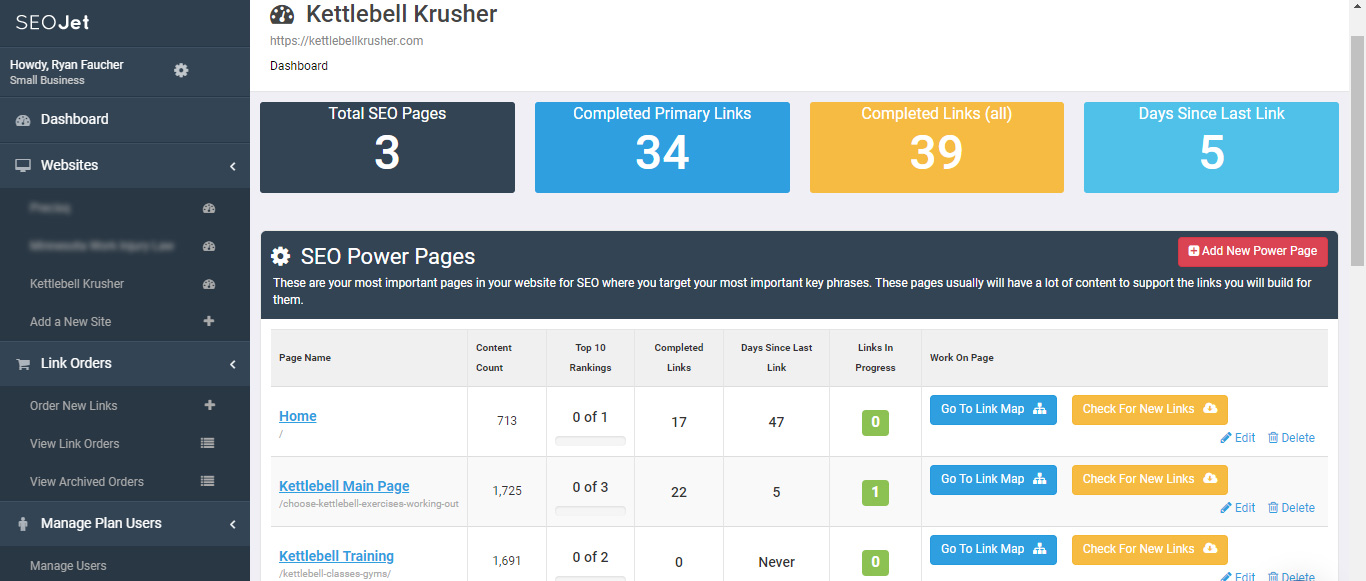Click the list icon for View Link Orders
This screenshot has width=1366, height=581.
coord(208,444)
